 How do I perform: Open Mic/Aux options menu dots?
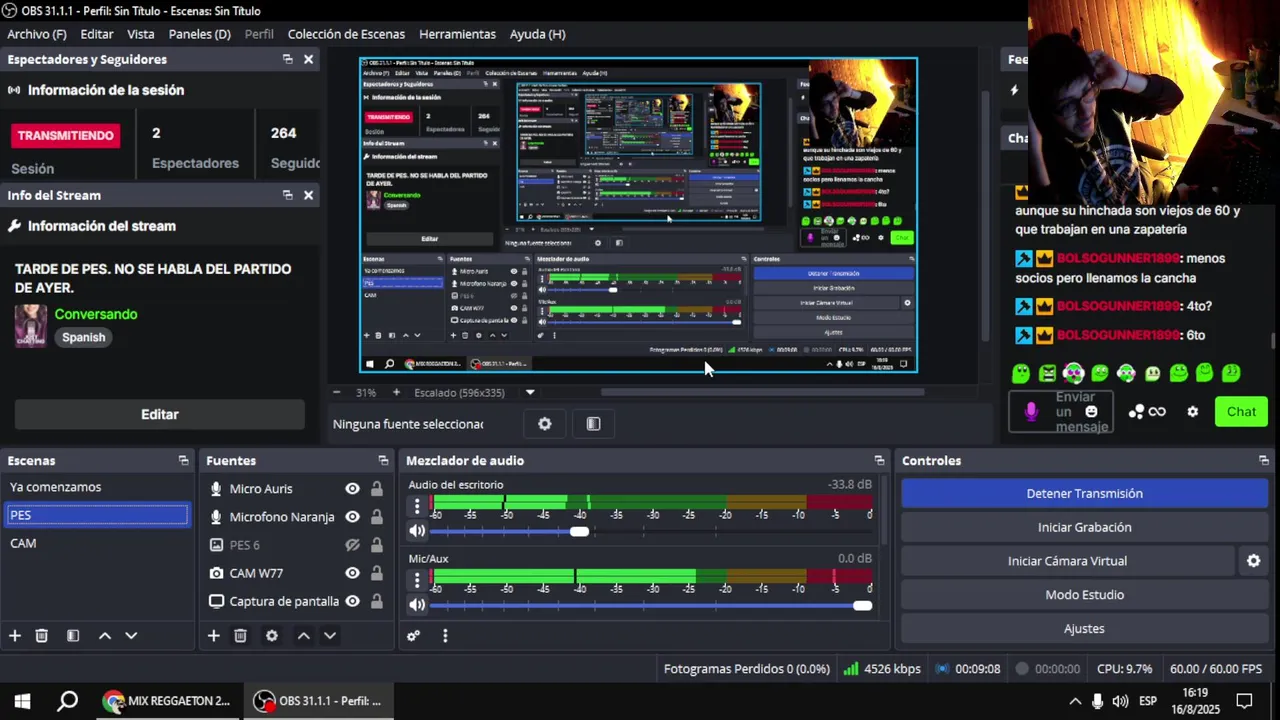click(x=417, y=579)
